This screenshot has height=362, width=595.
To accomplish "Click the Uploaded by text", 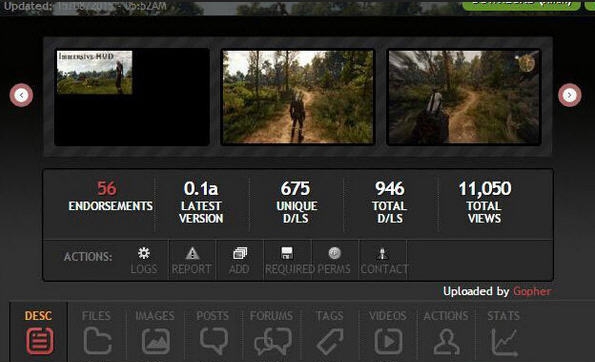I will (476, 291).
